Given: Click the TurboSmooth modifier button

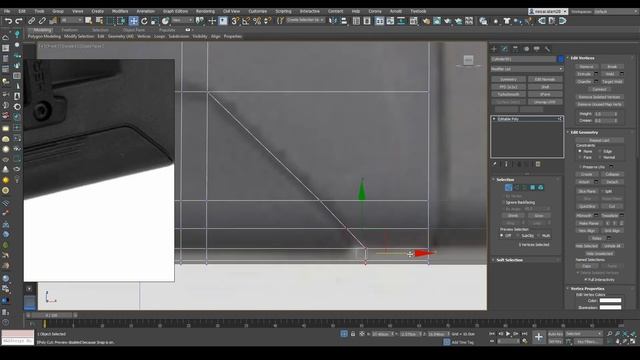Looking at the screenshot, I should (x=508, y=94).
